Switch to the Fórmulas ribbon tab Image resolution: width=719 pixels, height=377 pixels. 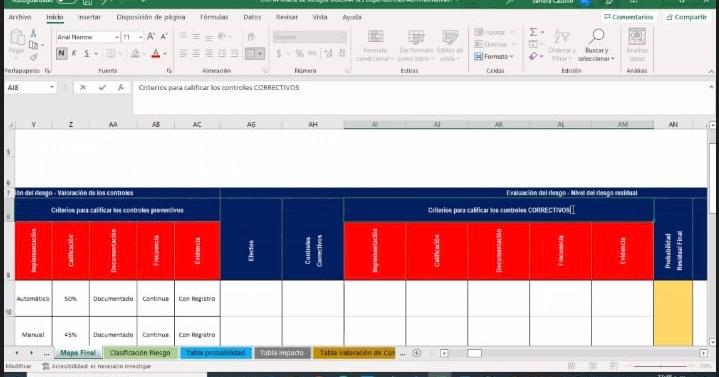click(x=214, y=17)
